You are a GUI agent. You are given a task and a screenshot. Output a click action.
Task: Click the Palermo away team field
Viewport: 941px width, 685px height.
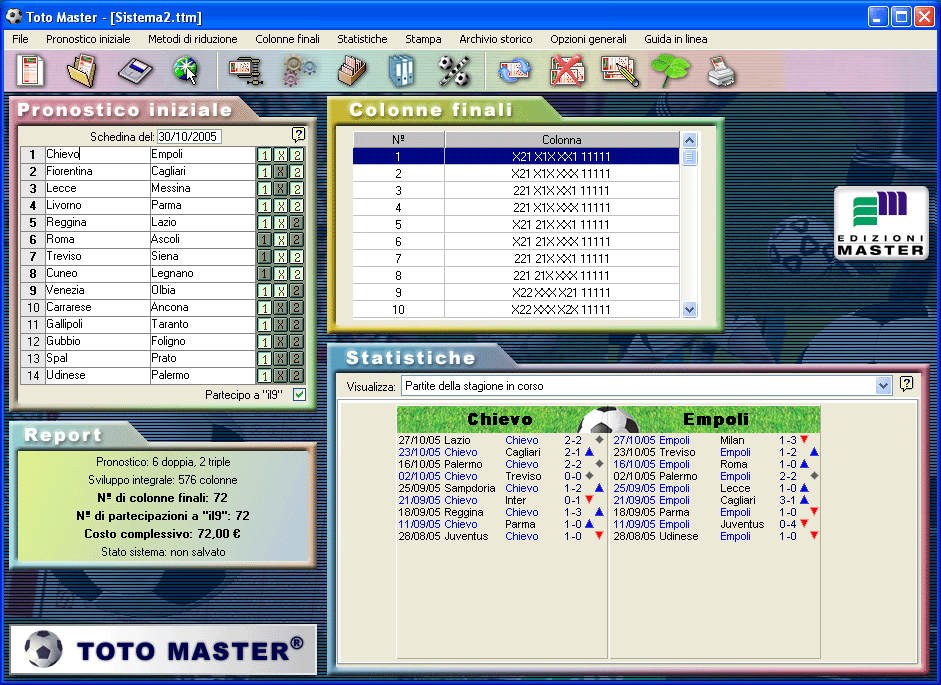tap(203, 375)
